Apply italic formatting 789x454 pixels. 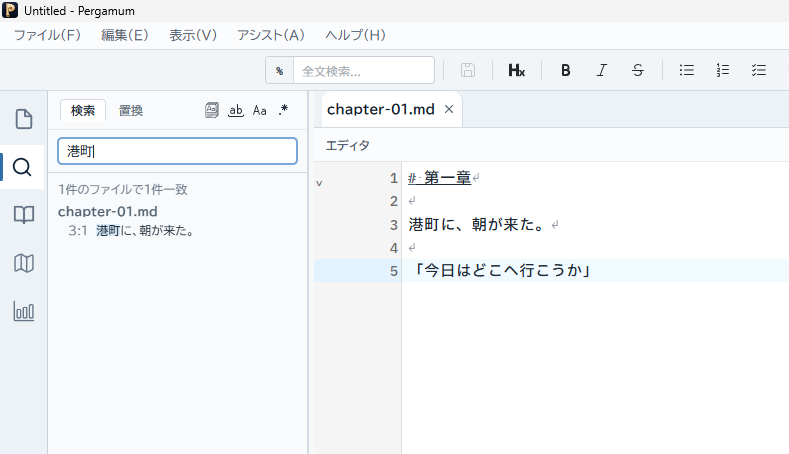coord(602,70)
